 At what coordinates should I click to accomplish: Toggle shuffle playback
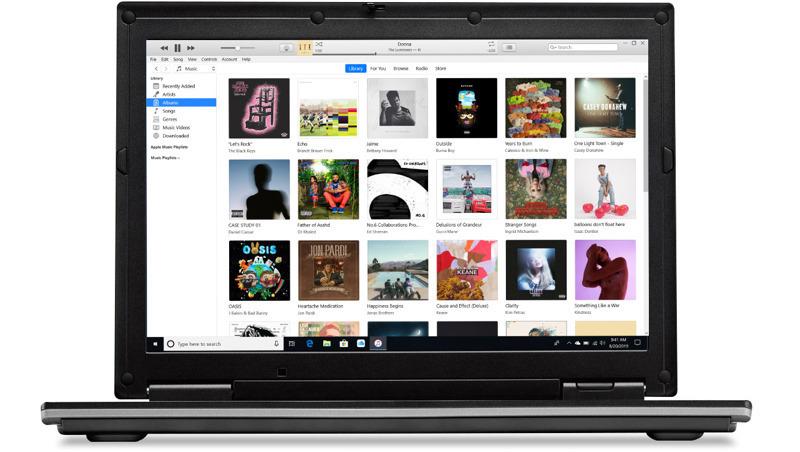[319, 44]
